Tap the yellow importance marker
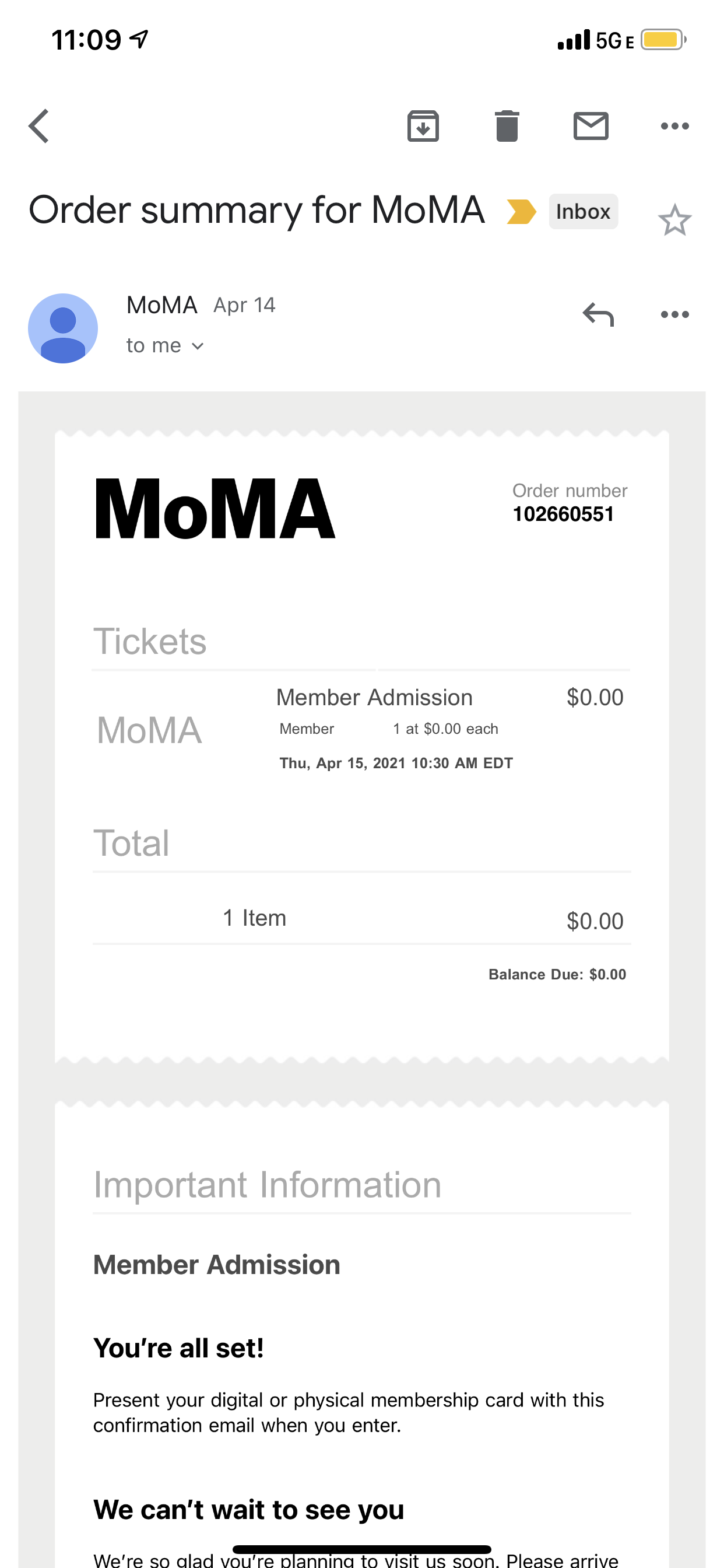Screen dimensions: 724x1568 pyautogui.click(x=521, y=212)
